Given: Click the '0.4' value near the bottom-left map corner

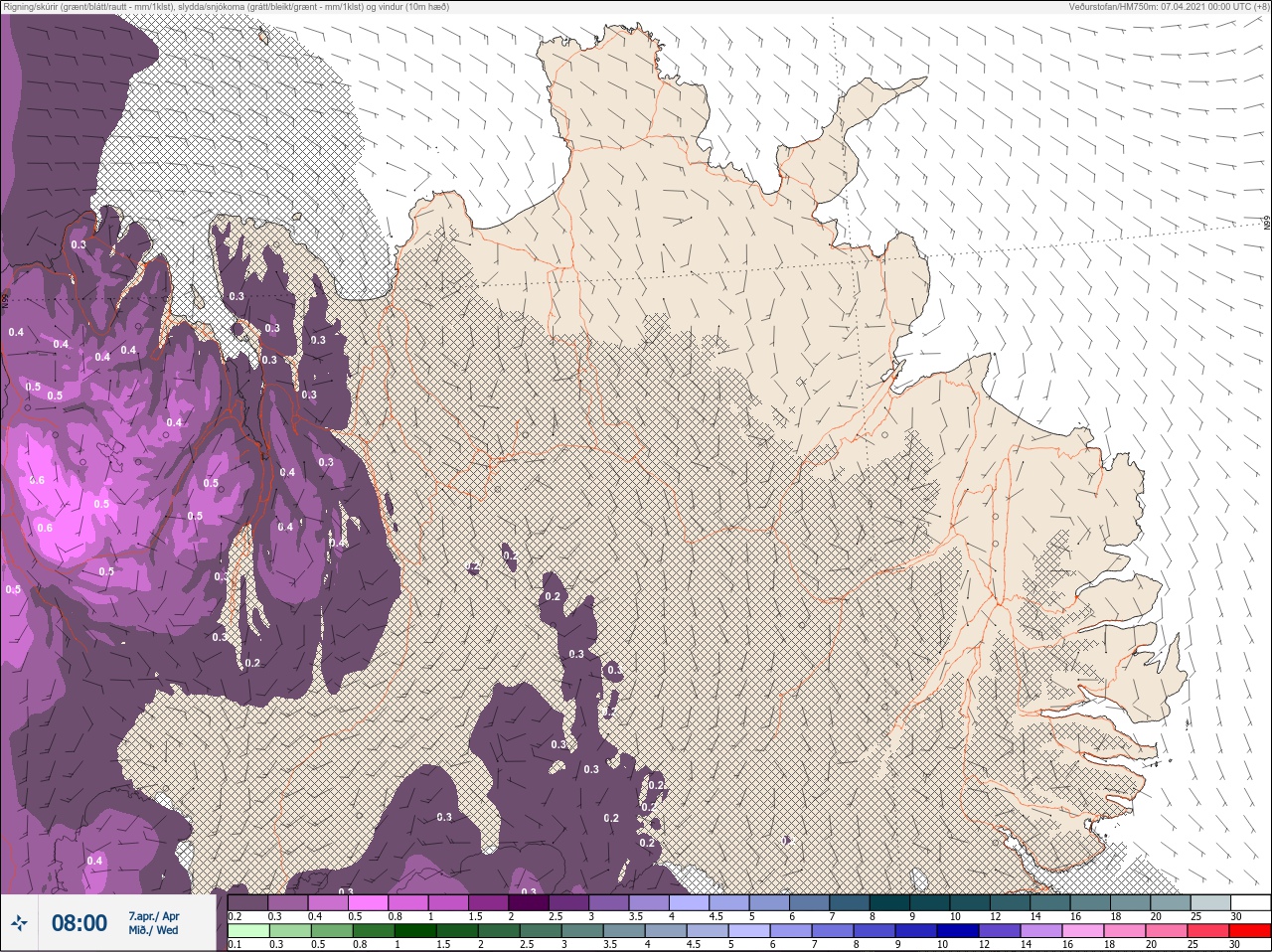Looking at the screenshot, I should coord(94,861).
